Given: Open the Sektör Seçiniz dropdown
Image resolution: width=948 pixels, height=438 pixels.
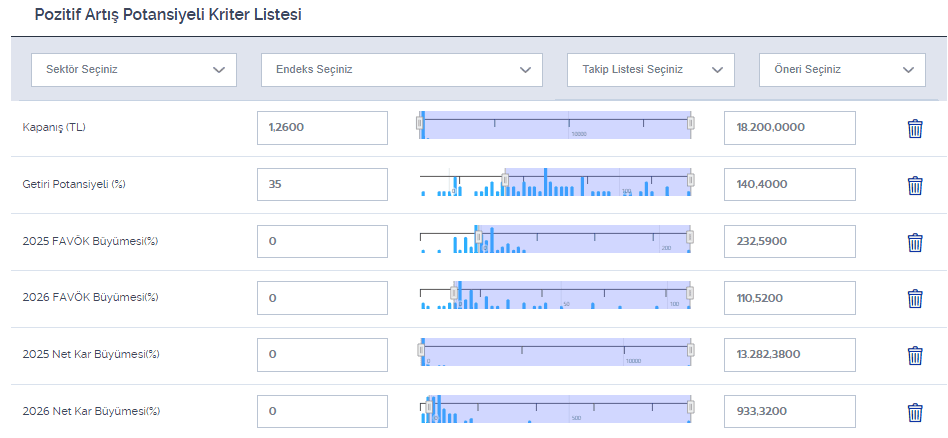Looking at the screenshot, I should [x=134, y=70].
